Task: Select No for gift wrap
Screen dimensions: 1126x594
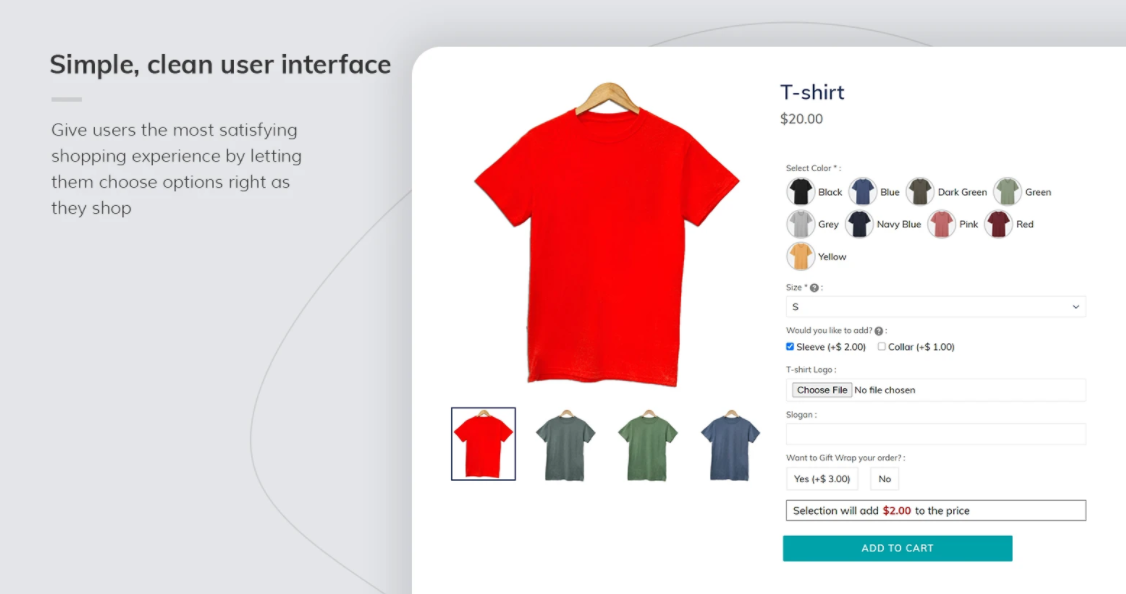Action: (885, 479)
